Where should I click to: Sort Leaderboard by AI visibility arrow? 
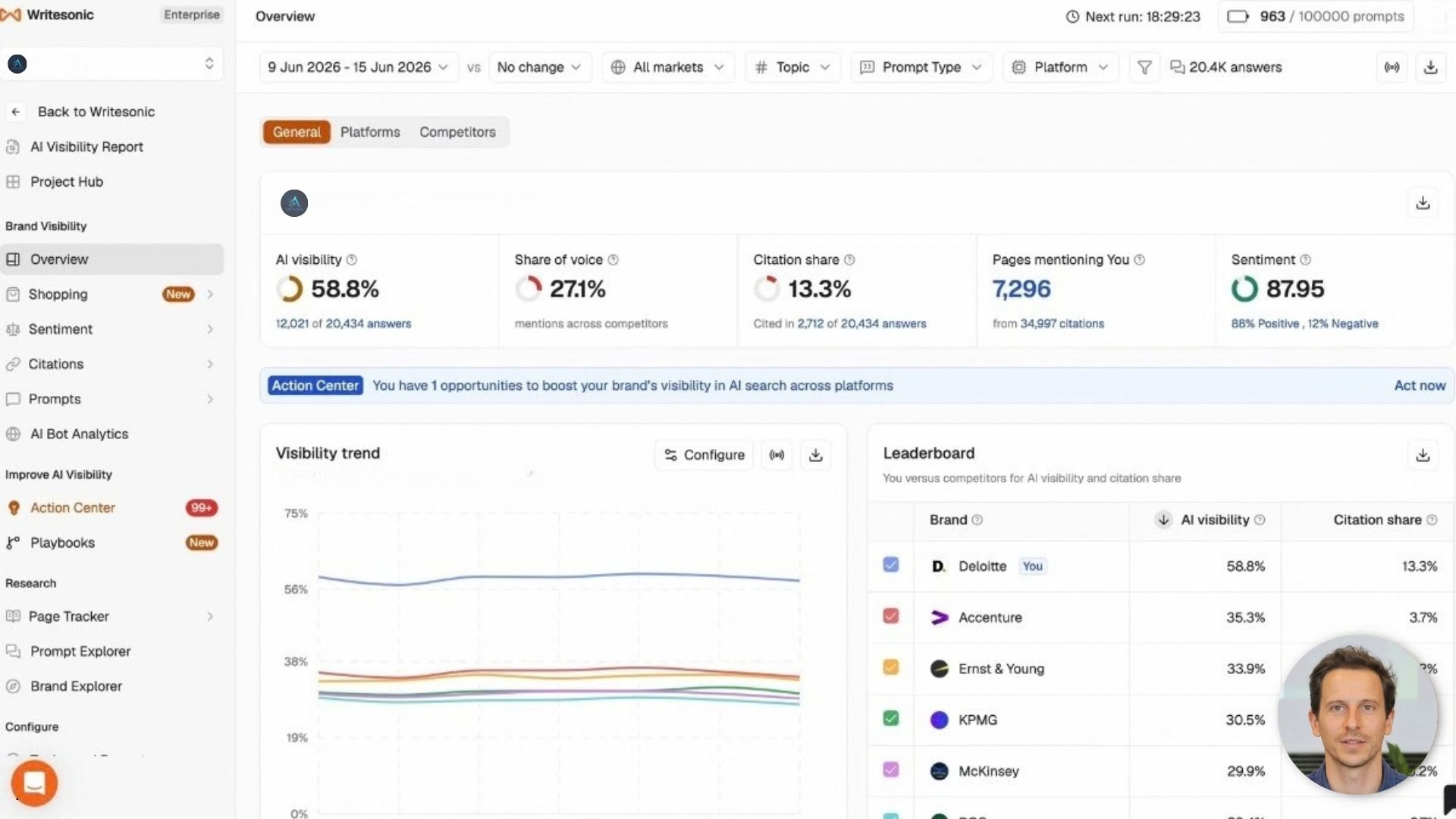pyautogui.click(x=1163, y=520)
